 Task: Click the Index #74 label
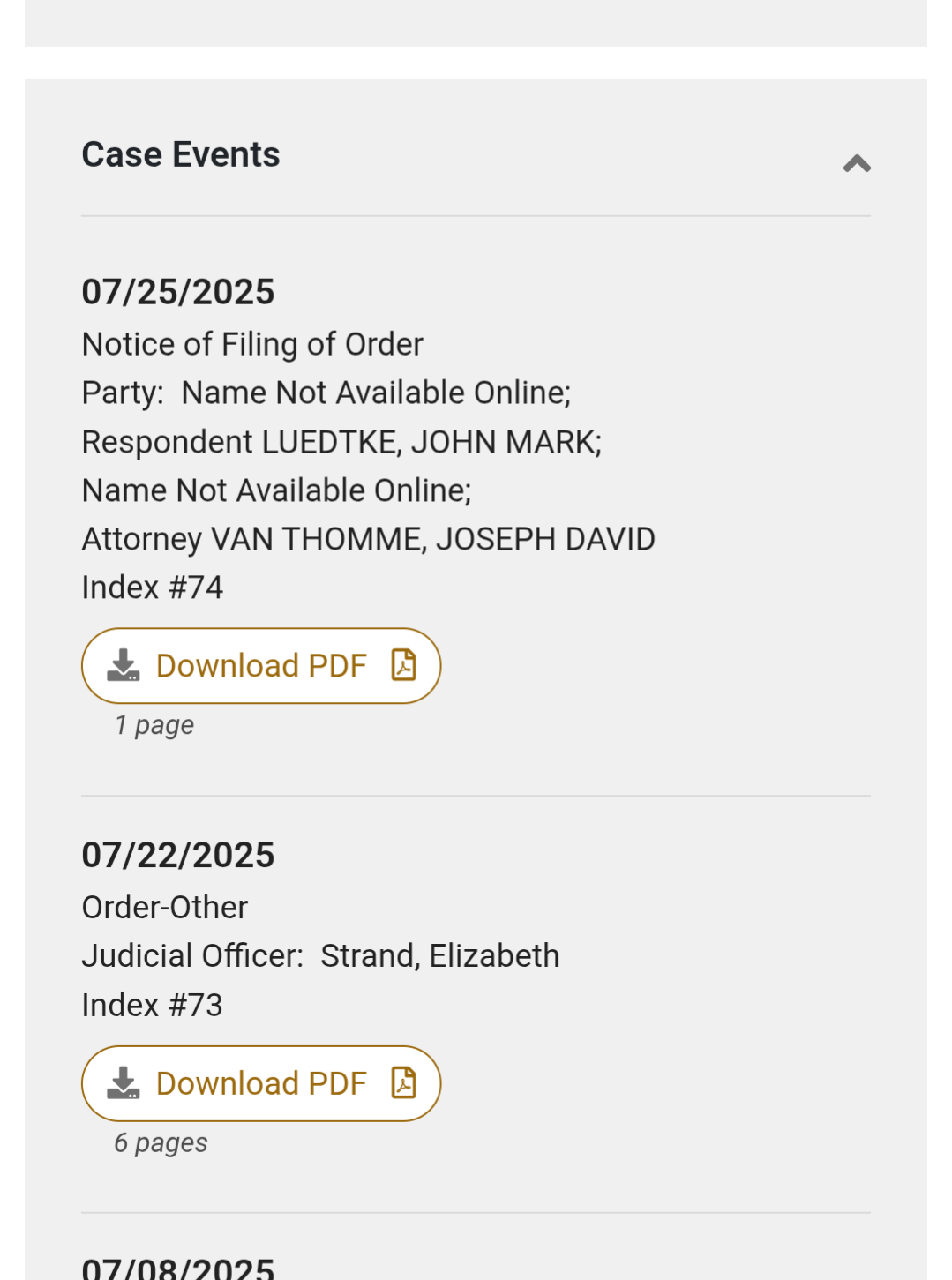[153, 588]
